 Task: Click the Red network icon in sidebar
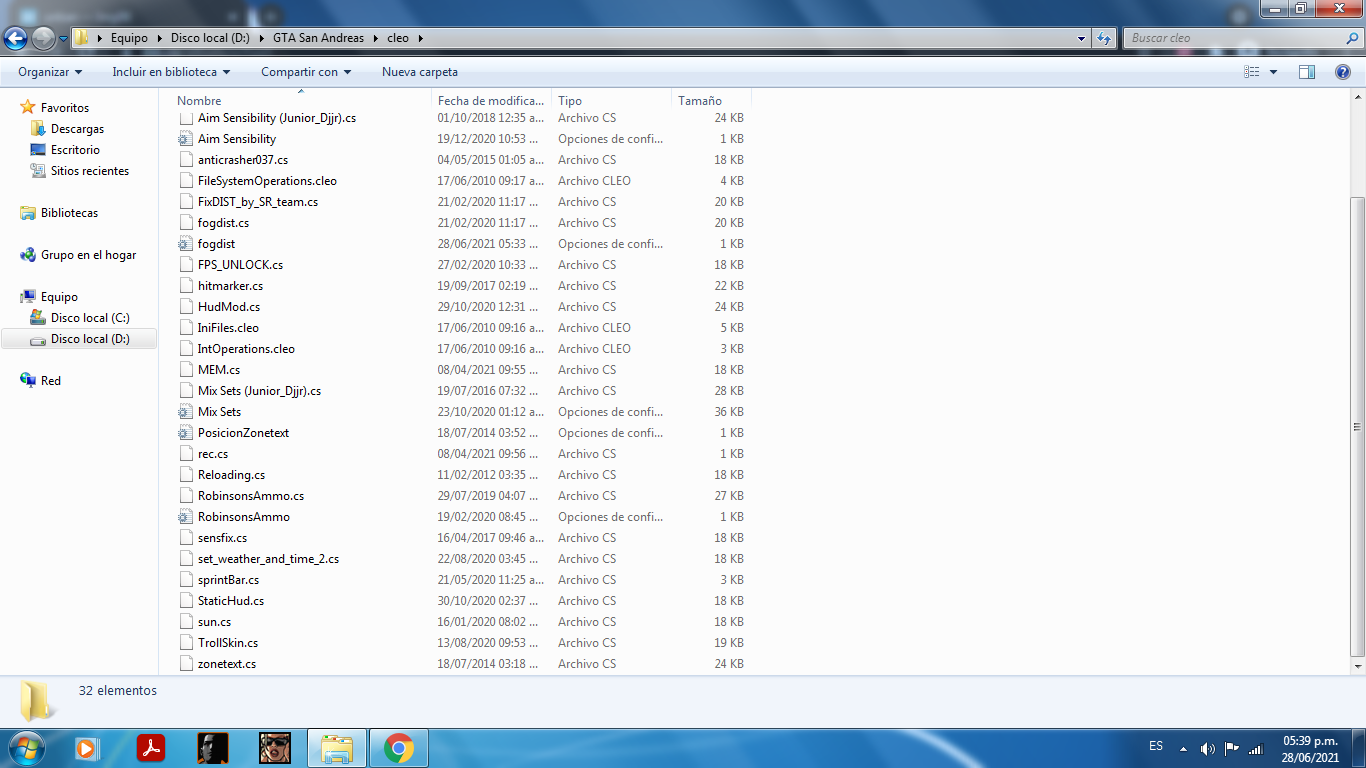(x=28, y=381)
